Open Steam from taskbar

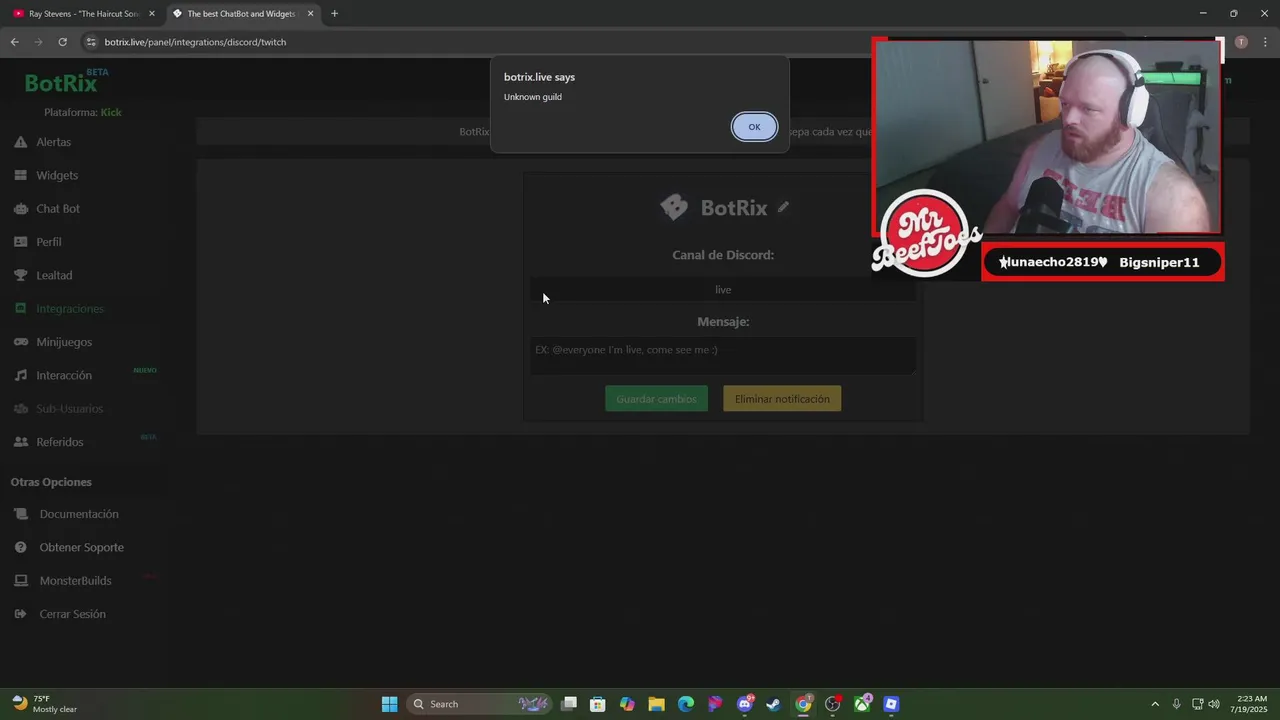773,704
